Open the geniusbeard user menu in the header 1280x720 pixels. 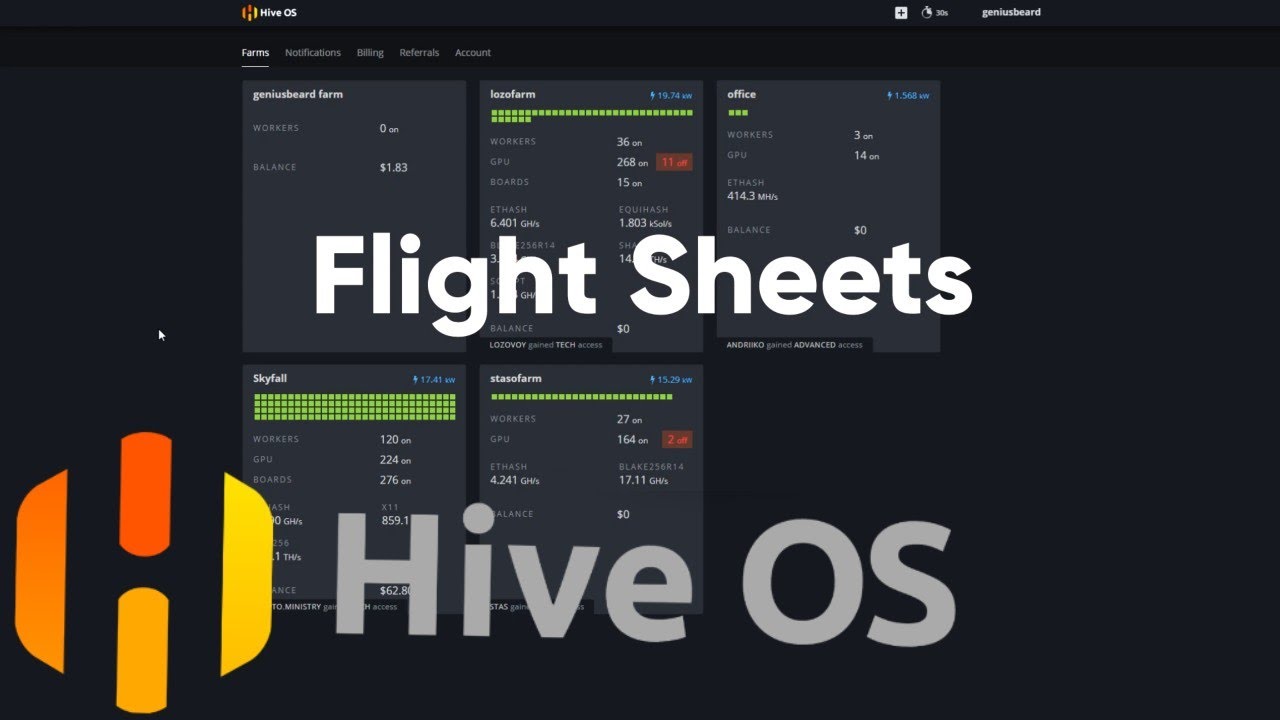coord(1011,12)
